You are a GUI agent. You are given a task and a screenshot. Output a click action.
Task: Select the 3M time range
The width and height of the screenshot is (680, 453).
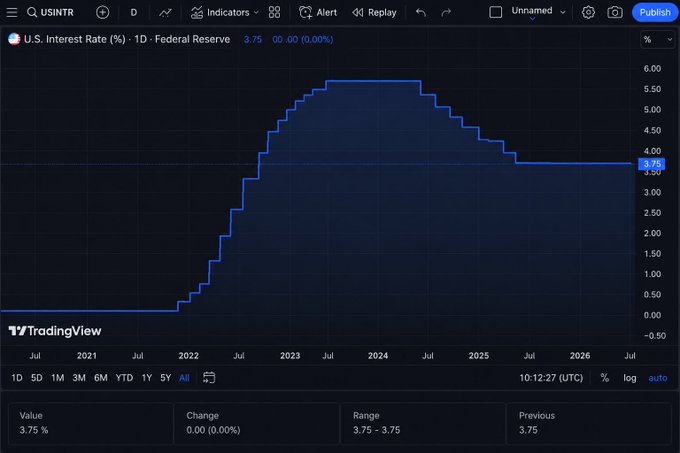tap(79, 378)
